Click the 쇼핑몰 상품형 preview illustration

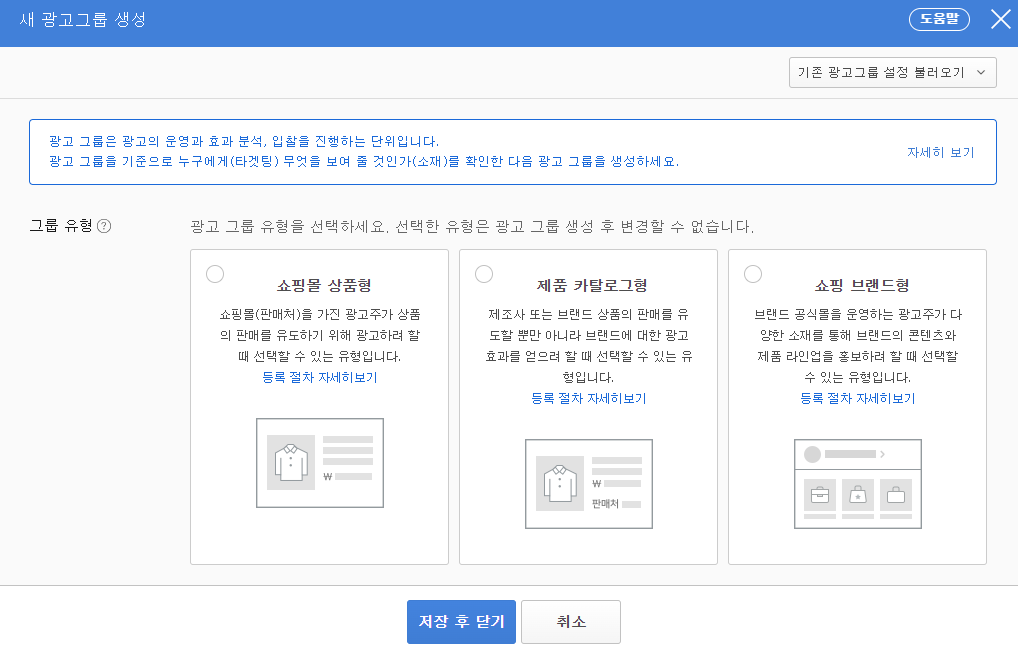point(320,463)
